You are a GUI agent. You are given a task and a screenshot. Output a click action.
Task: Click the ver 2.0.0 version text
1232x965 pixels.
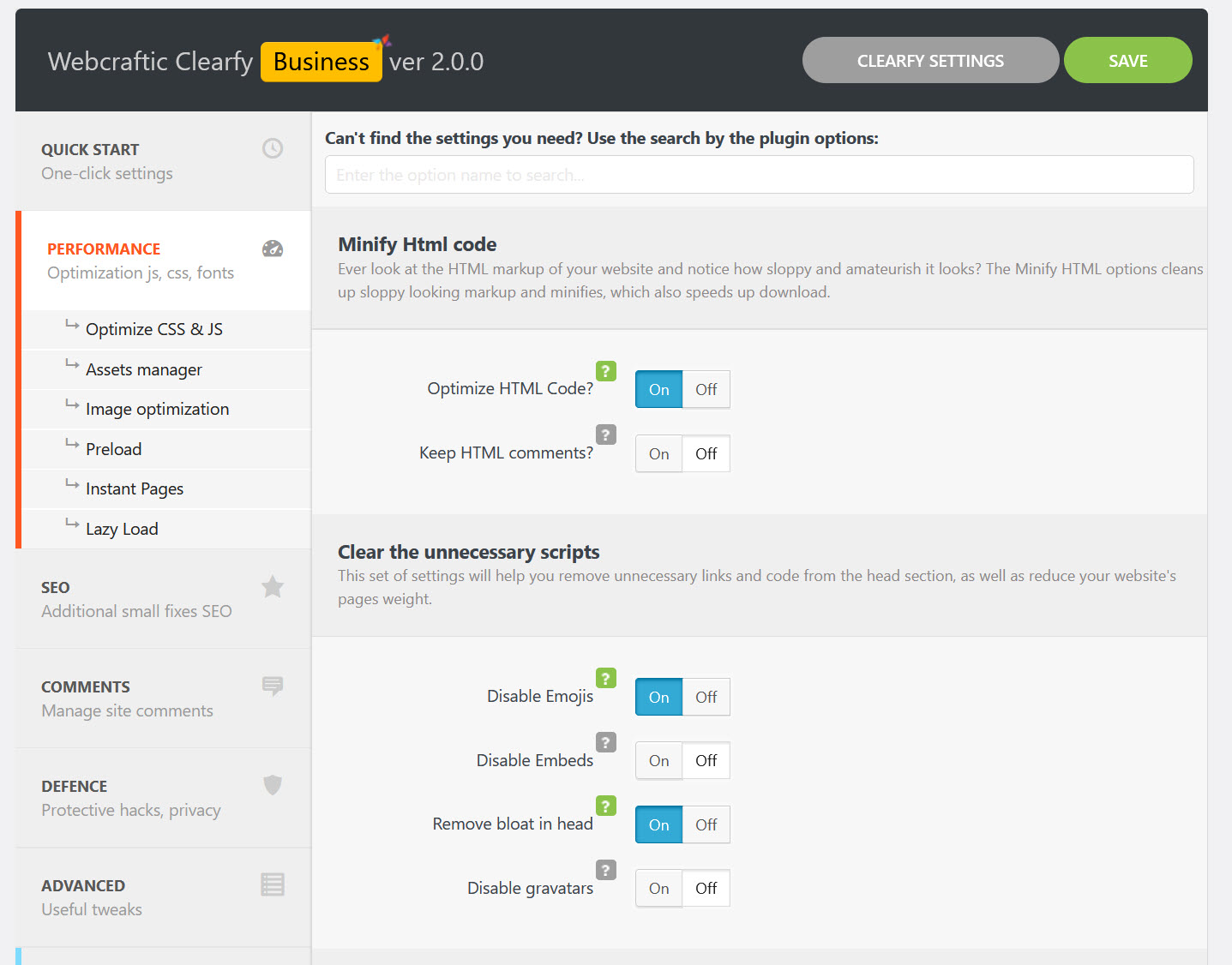pos(436,62)
